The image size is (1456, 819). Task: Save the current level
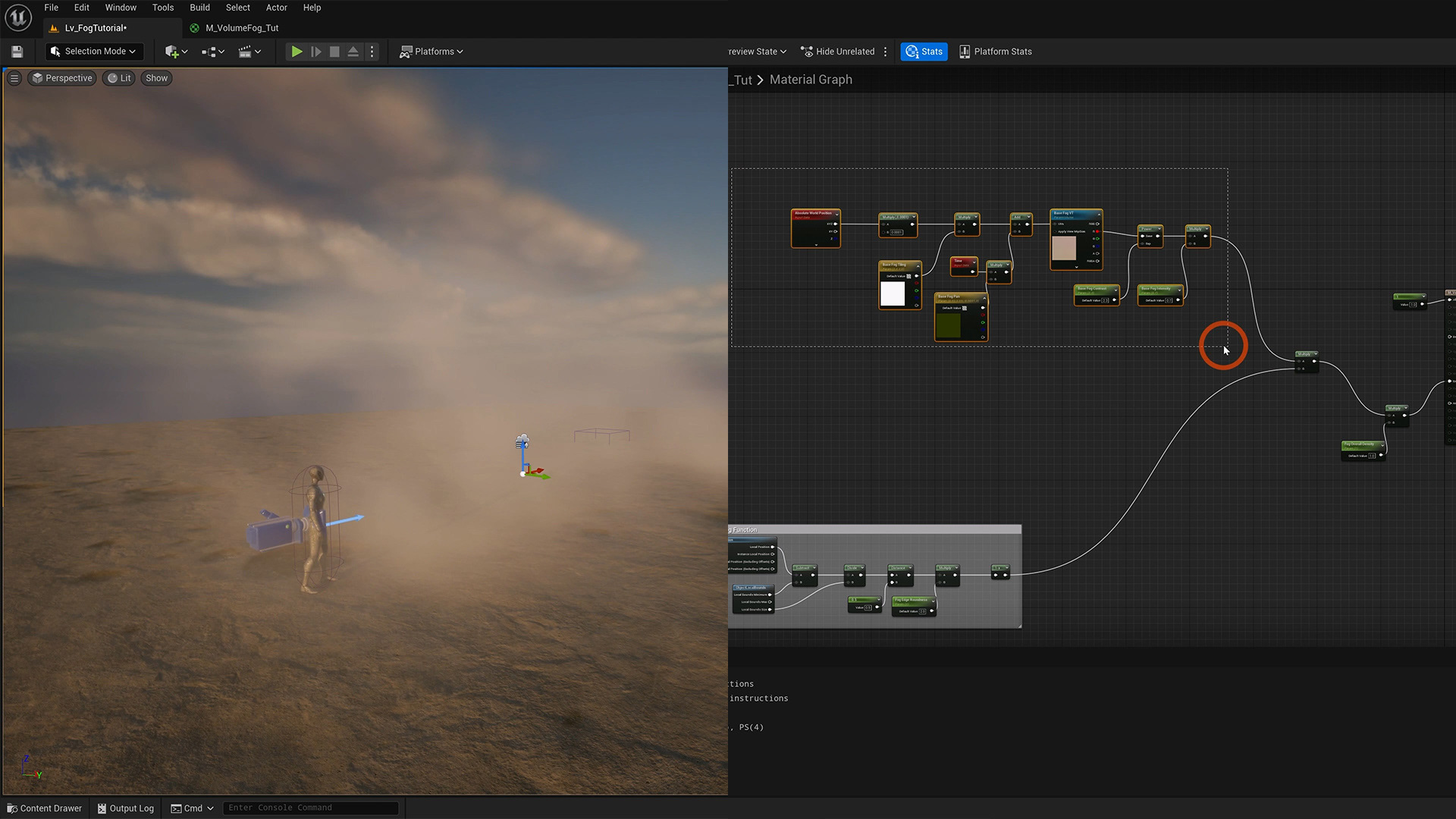pos(17,52)
